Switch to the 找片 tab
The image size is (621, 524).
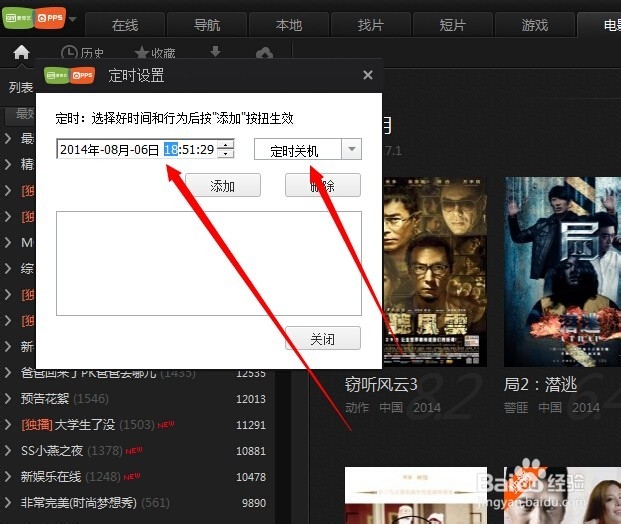(371, 25)
